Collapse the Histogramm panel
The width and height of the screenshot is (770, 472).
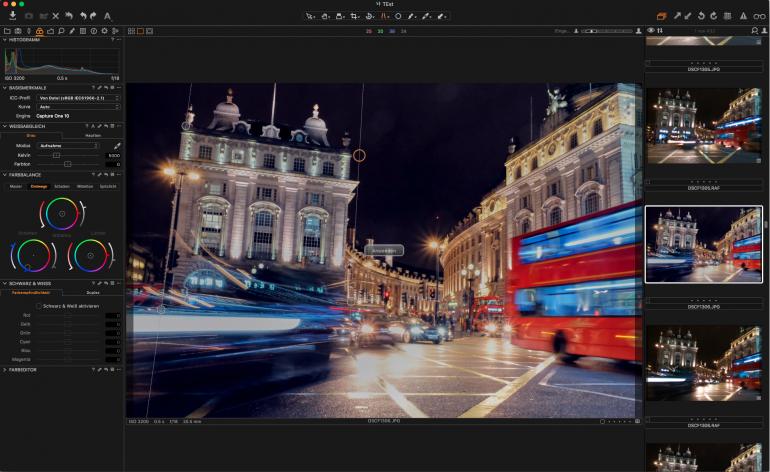[x=4, y=40]
